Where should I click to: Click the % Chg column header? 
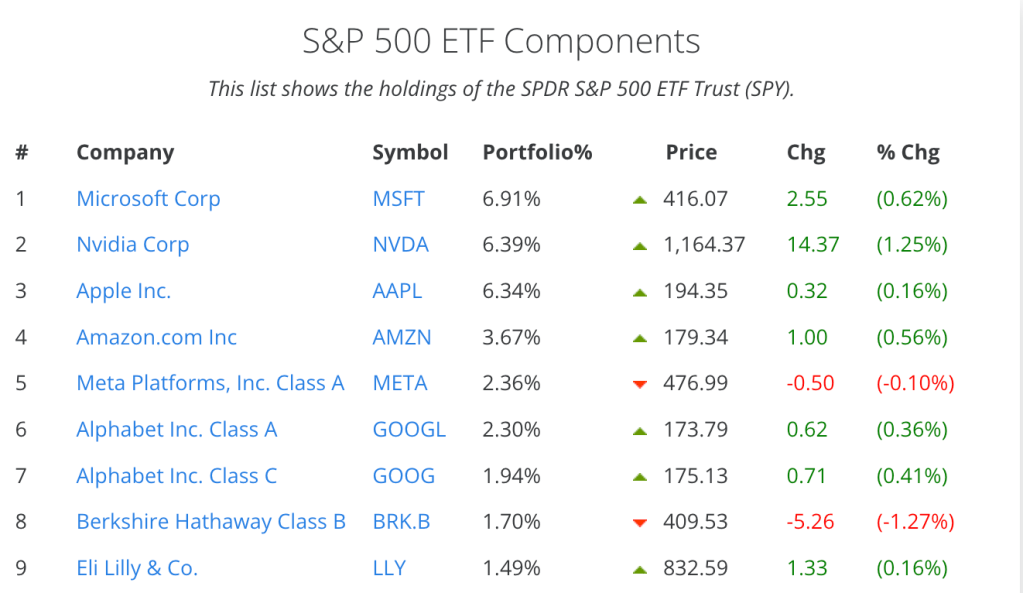[908, 153]
